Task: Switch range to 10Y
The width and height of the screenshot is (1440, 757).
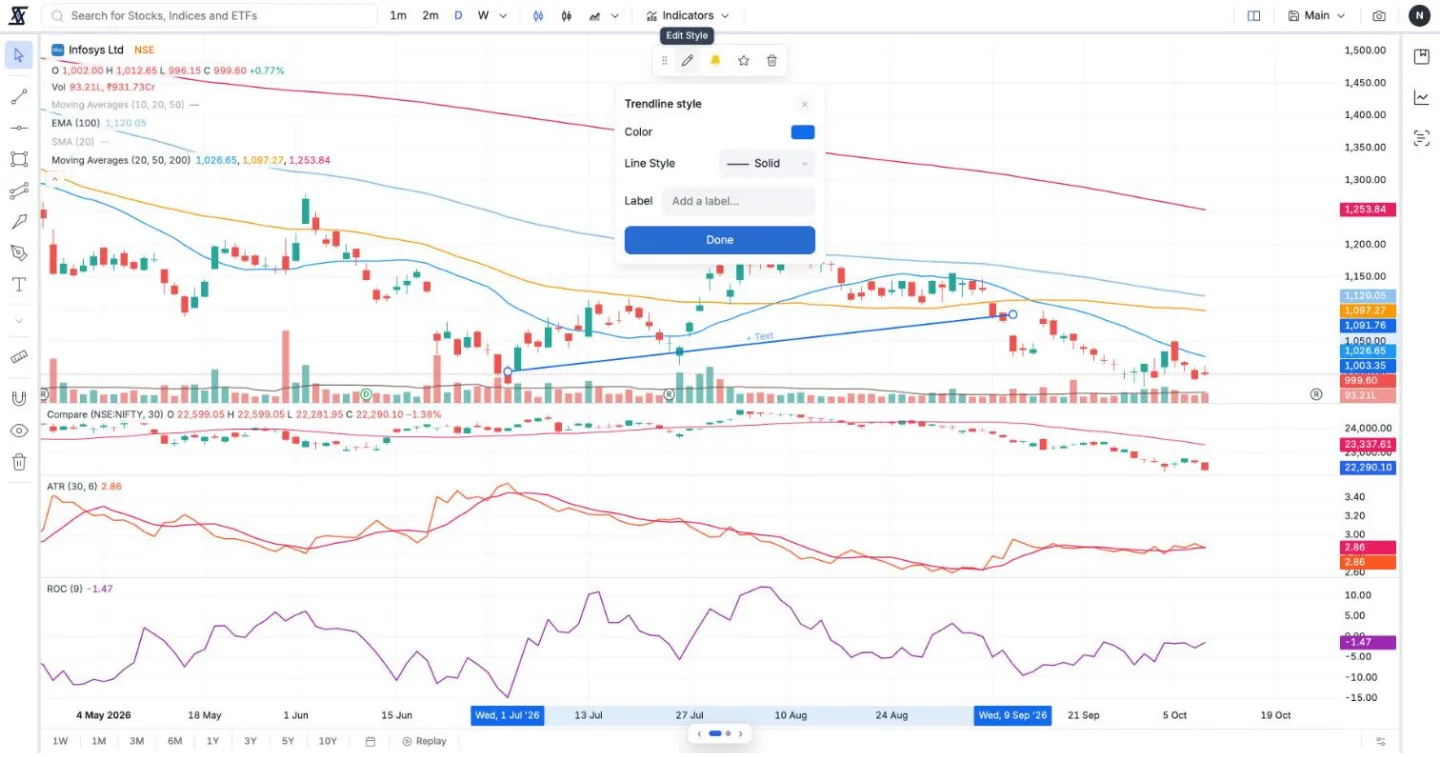Action: click(x=327, y=741)
